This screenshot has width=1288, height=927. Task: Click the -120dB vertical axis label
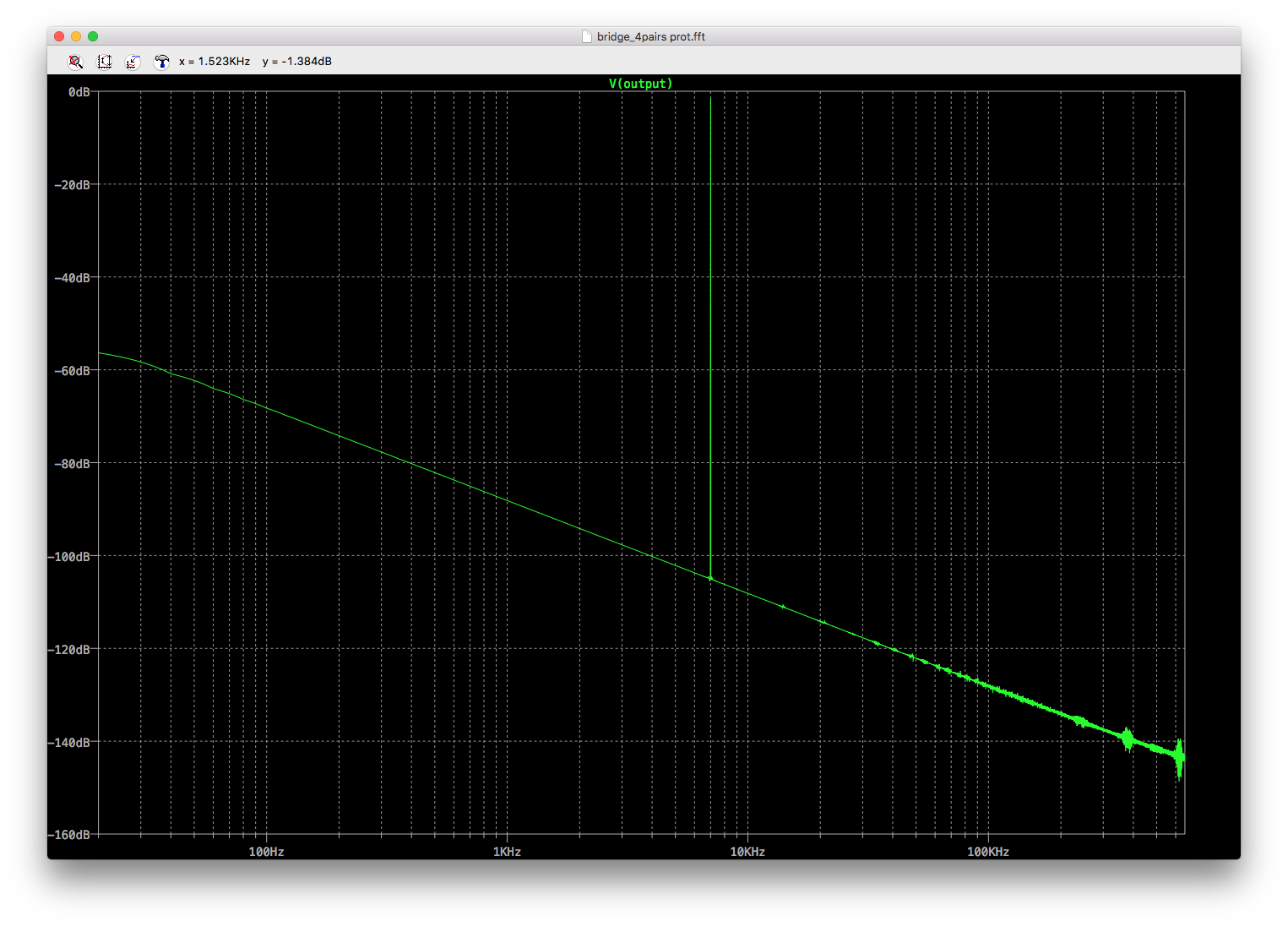pos(69,650)
